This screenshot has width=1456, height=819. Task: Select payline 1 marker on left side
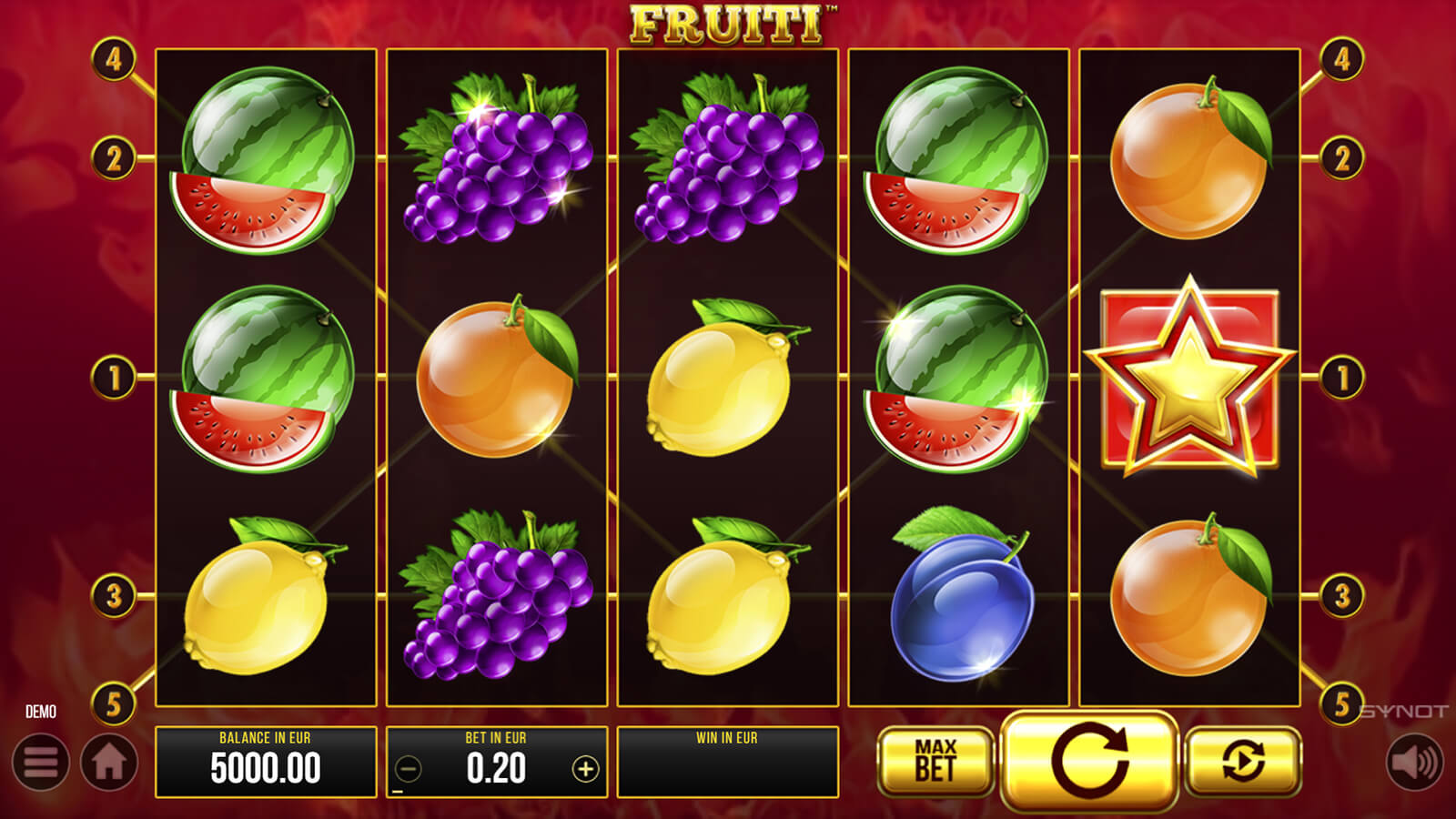(114, 377)
